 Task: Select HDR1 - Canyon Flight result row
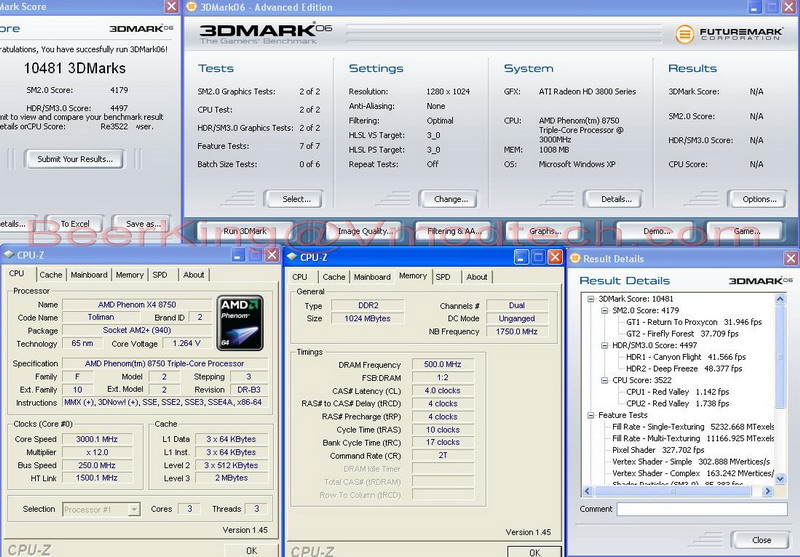click(x=686, y=357)
